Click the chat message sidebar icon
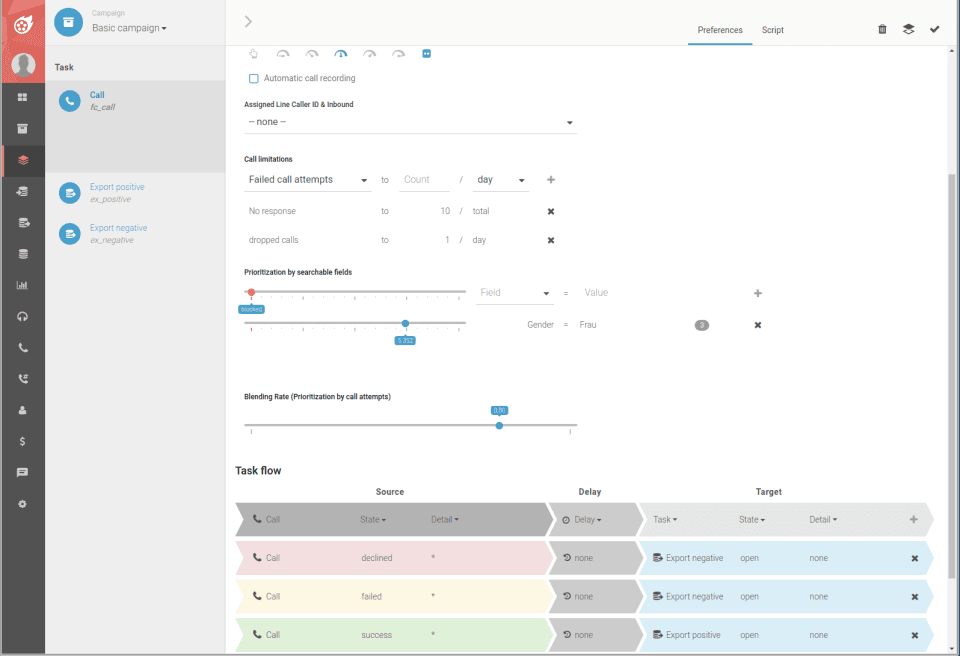This screenshot has width=960, height=656. tap(23, 473)
